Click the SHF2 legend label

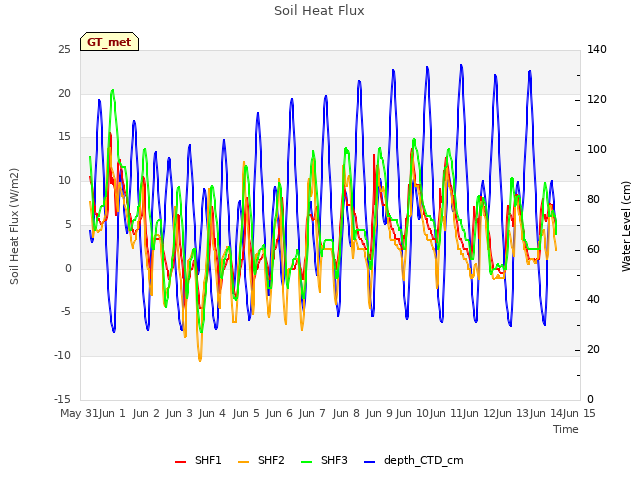271,460
